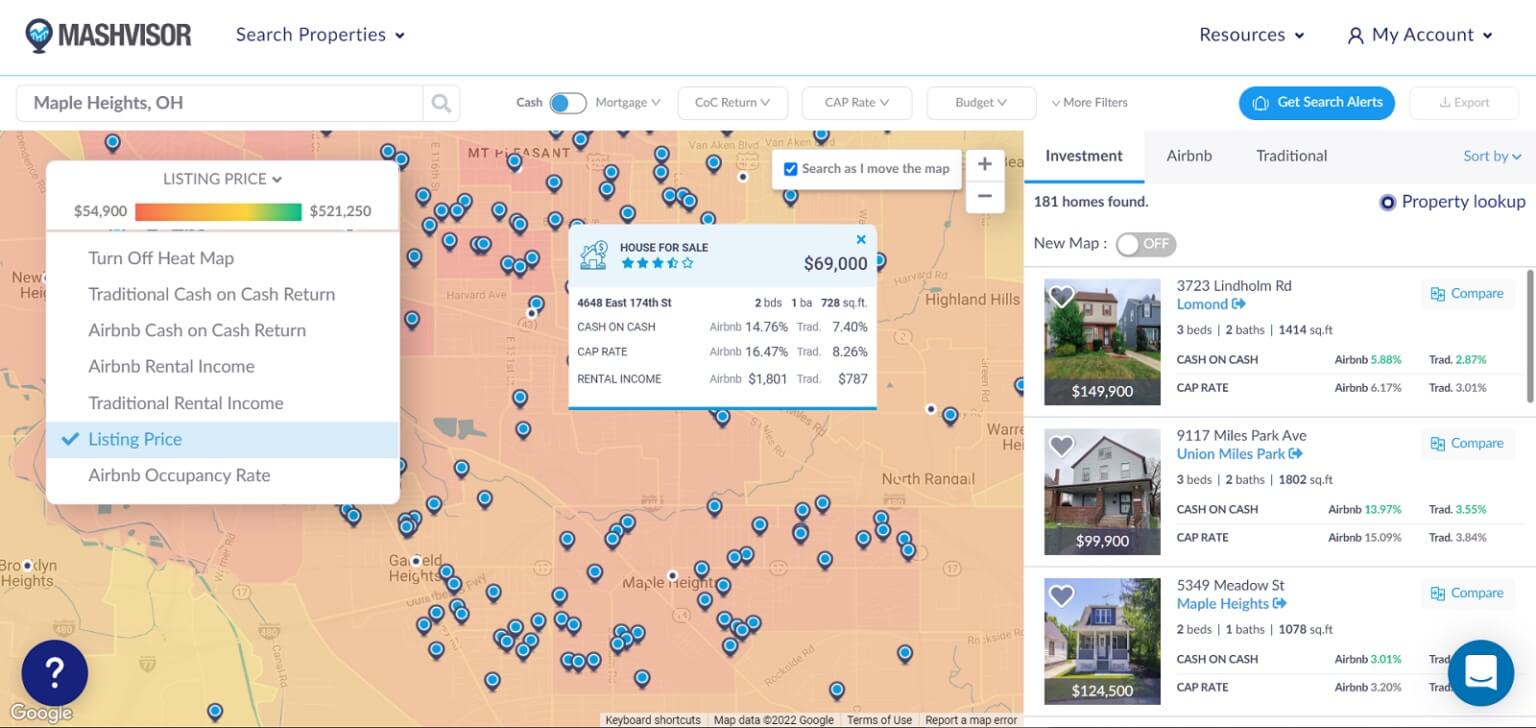This screenshot has height=728, width=1536.
Task: Click arrow icon beside Union Miles Park
Action: (x=1296, y=454)
